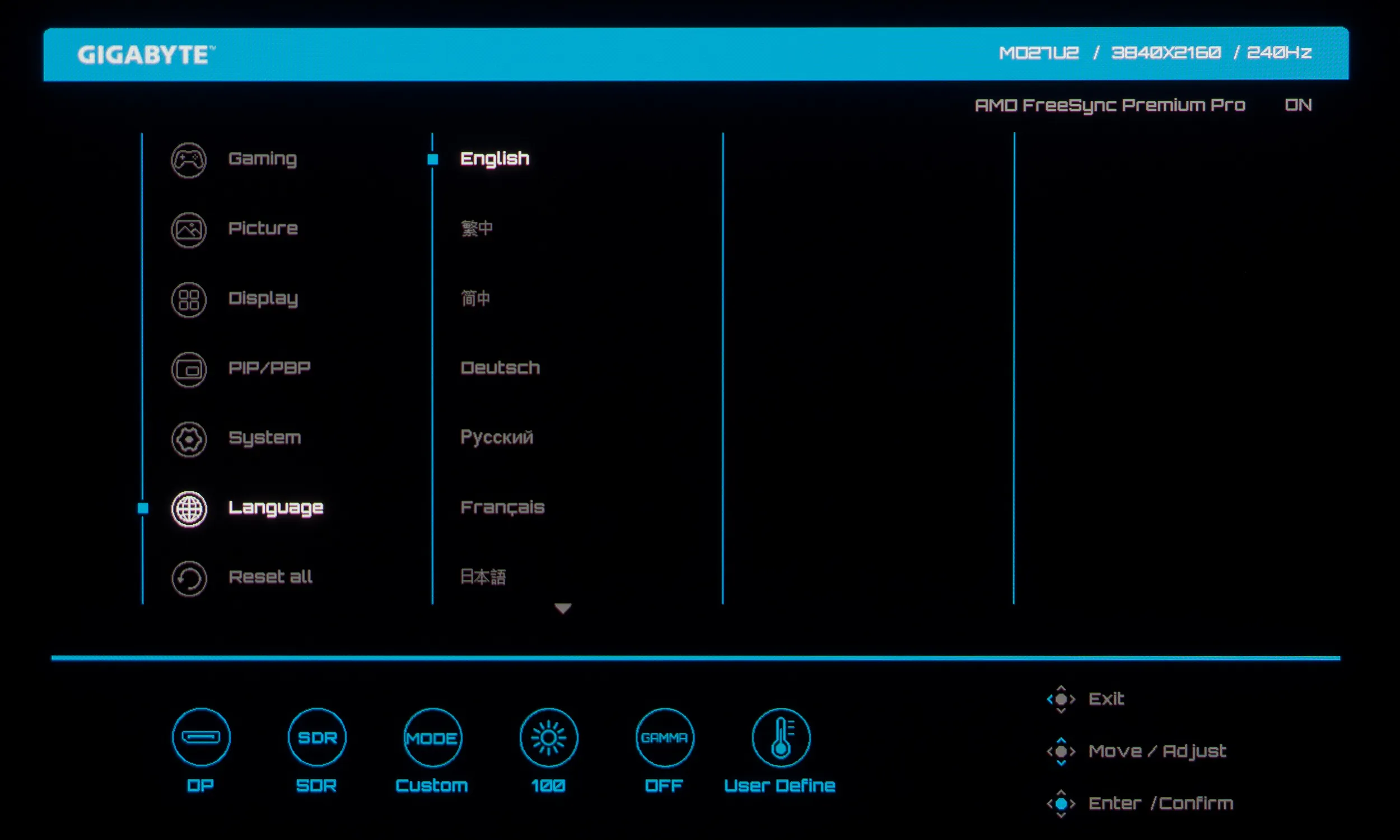Click the Gaming controller icon
This screenshot has height=840, width=1400.
pyautogui.click(x=188, y=160)
